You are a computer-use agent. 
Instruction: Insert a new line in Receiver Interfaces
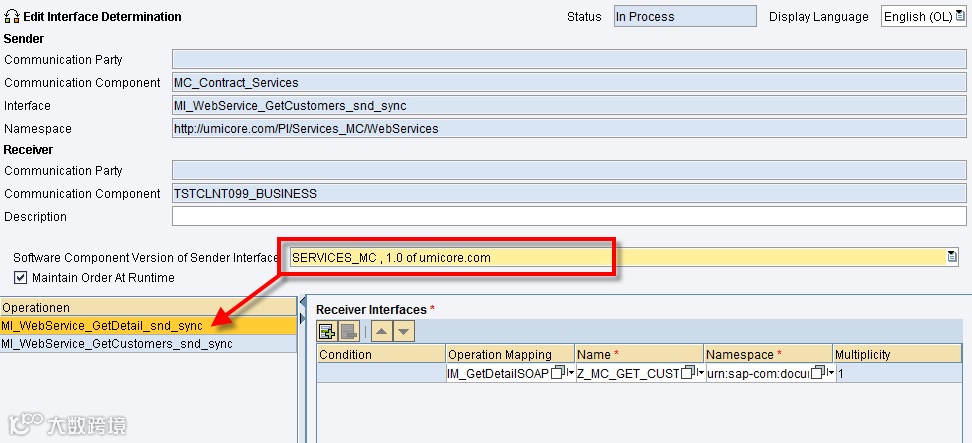click(x=327, y=332)
